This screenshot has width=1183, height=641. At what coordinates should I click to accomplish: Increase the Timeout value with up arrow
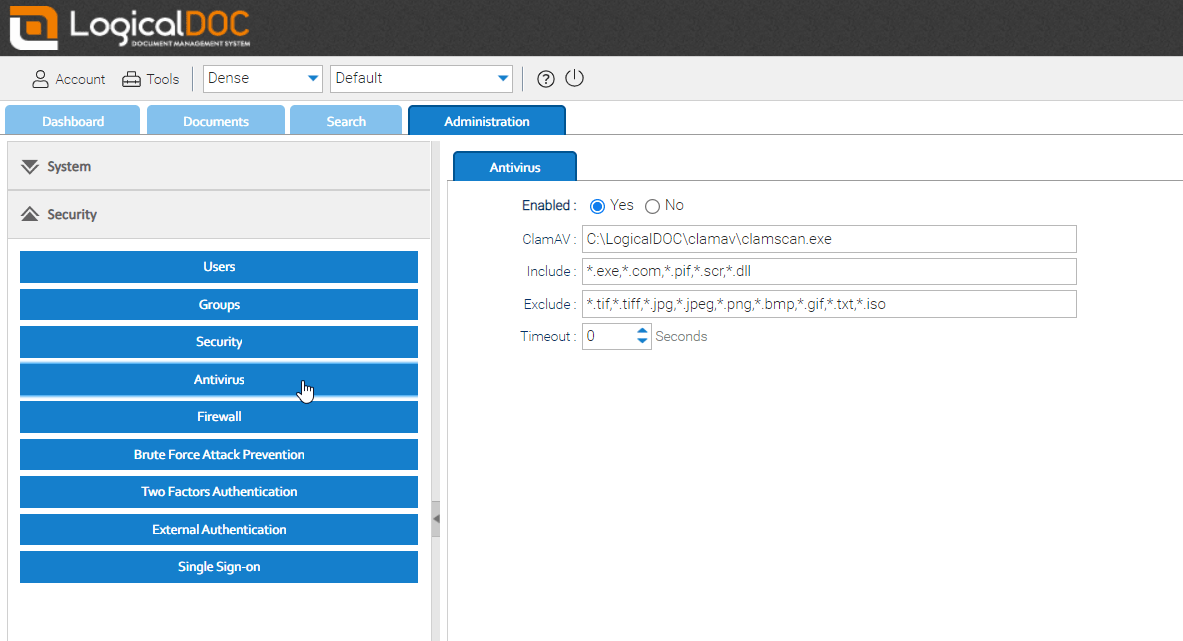tap(642, 330)
